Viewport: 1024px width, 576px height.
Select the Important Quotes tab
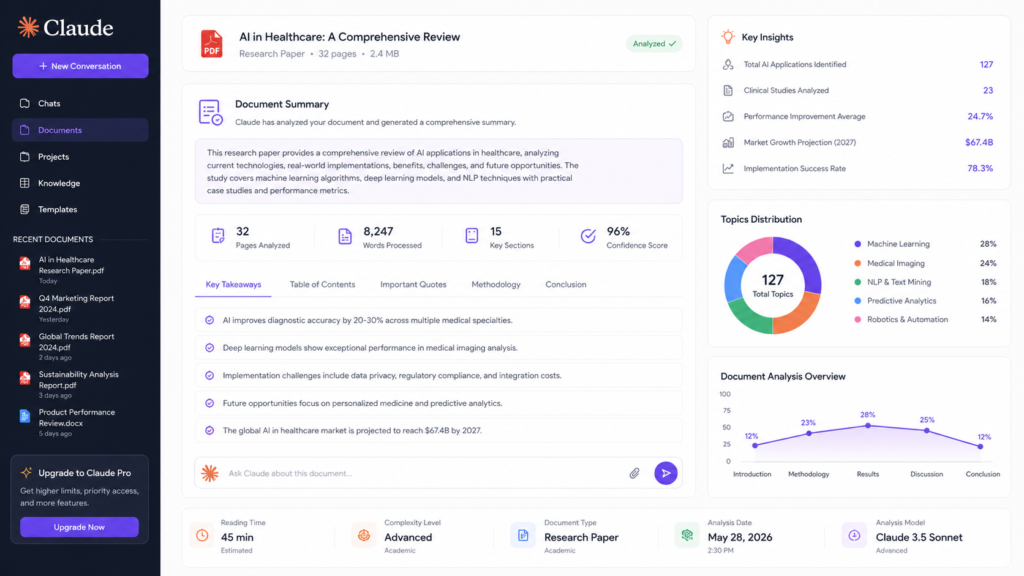[x=413, y=285]
